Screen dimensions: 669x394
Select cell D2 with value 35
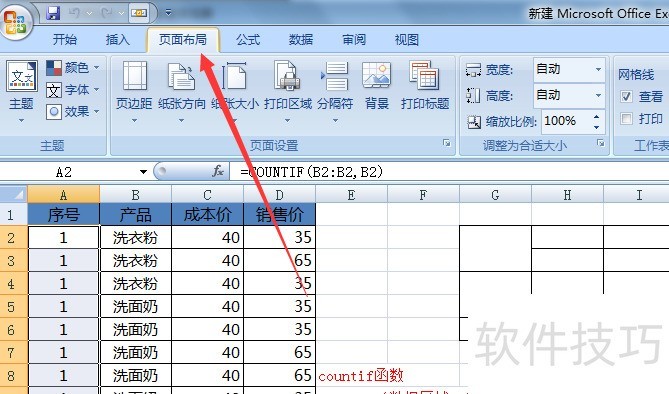coord(279,237)
